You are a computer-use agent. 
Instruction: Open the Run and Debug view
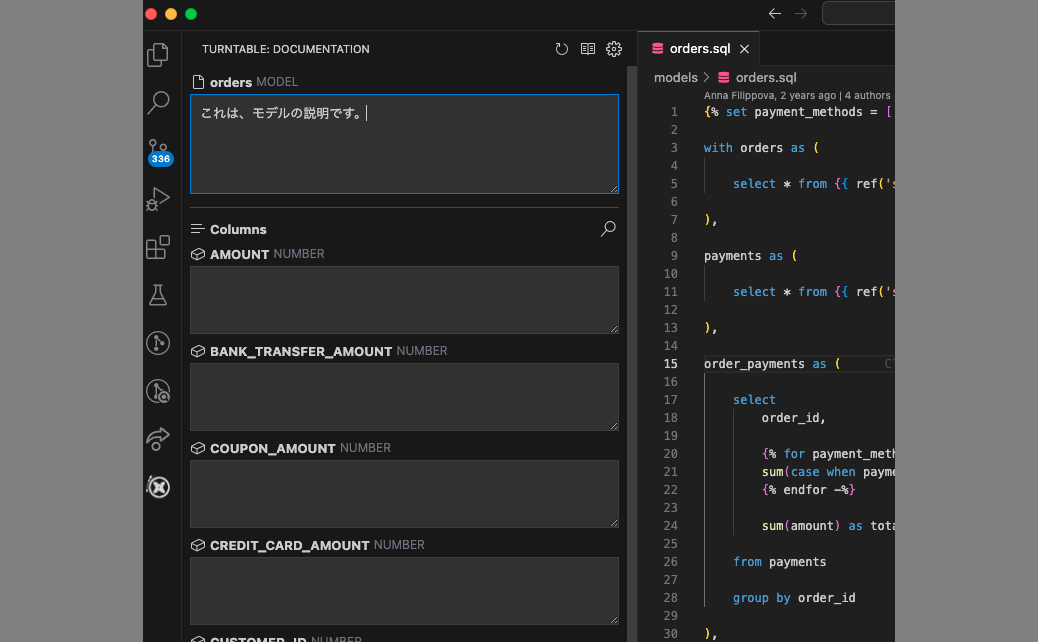click(158, 199)
